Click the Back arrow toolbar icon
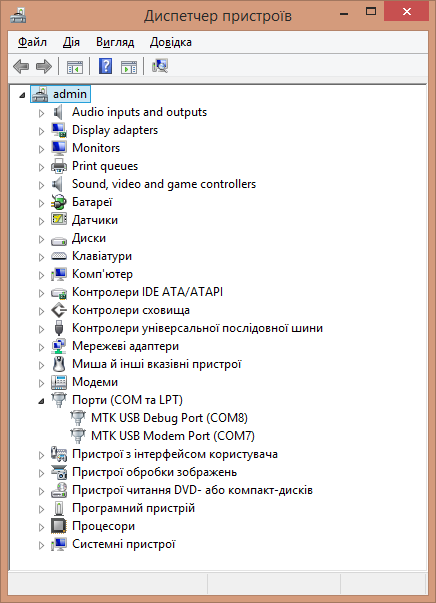The width and height of the screenshot is (436, 603). [21, 67]
